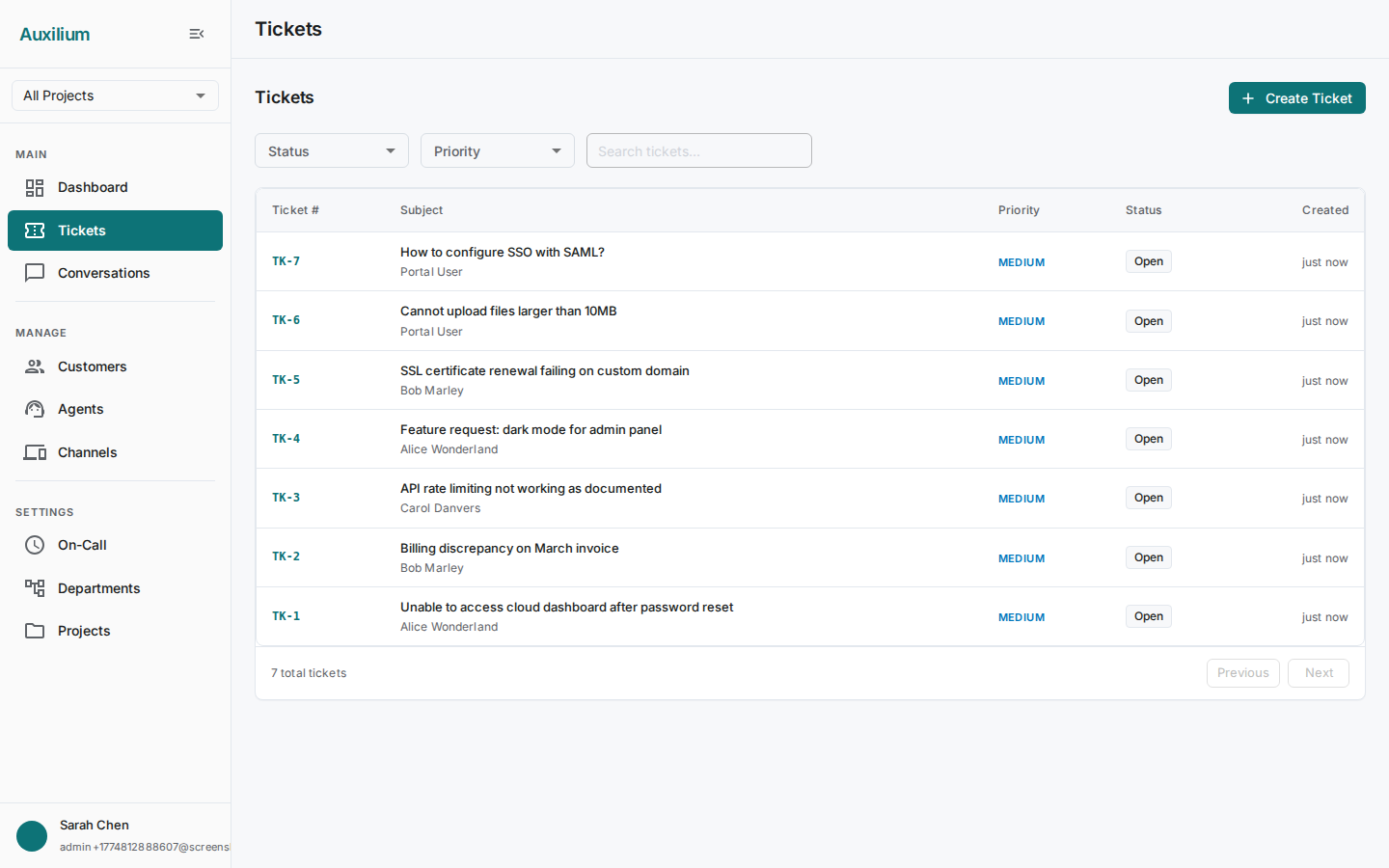Open Agents via its headset icon

[35, 409]
